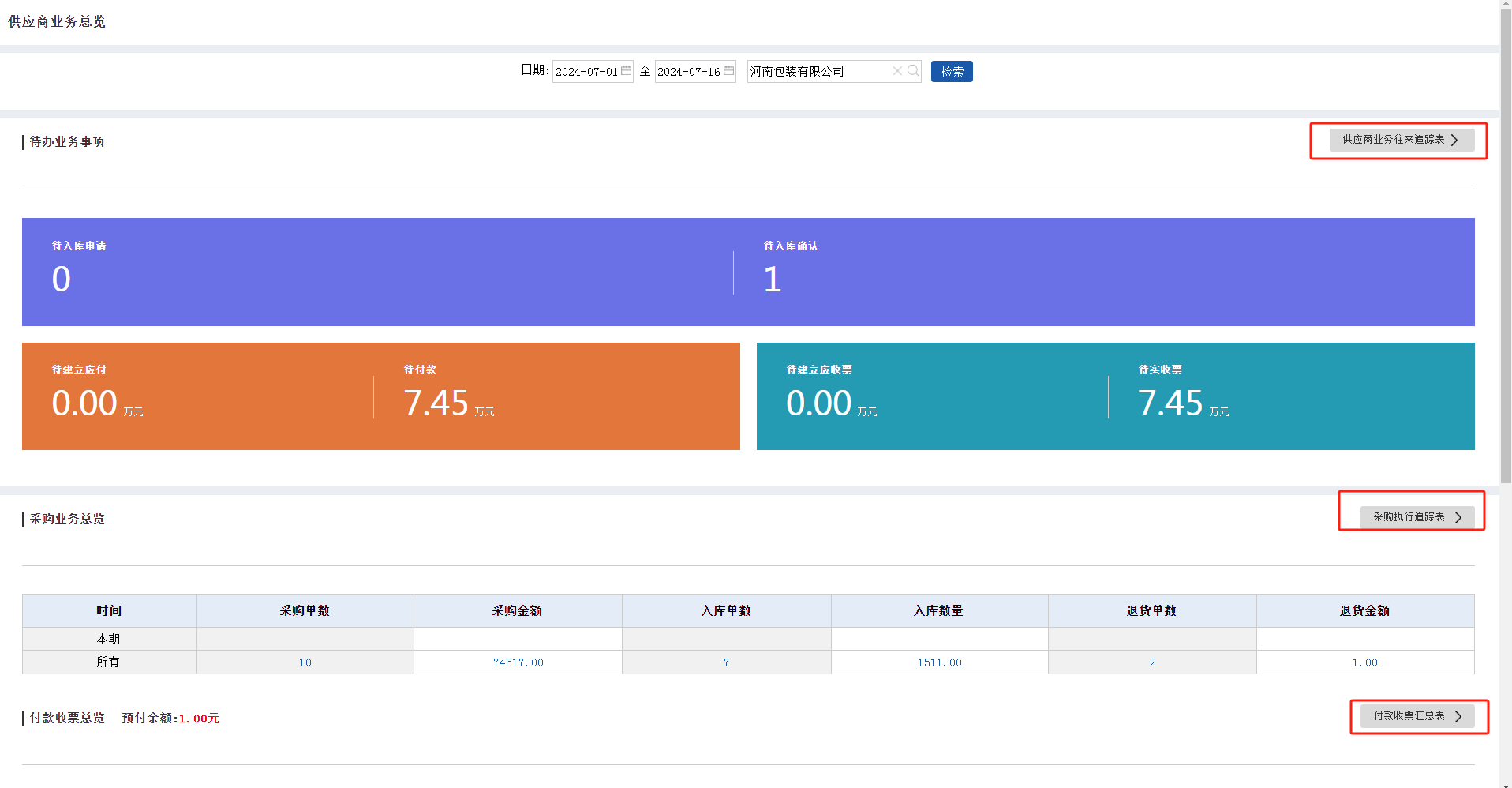Open purchase order count link 10
This screenshot has height=788, width=1512.
[x=305, y=662]
